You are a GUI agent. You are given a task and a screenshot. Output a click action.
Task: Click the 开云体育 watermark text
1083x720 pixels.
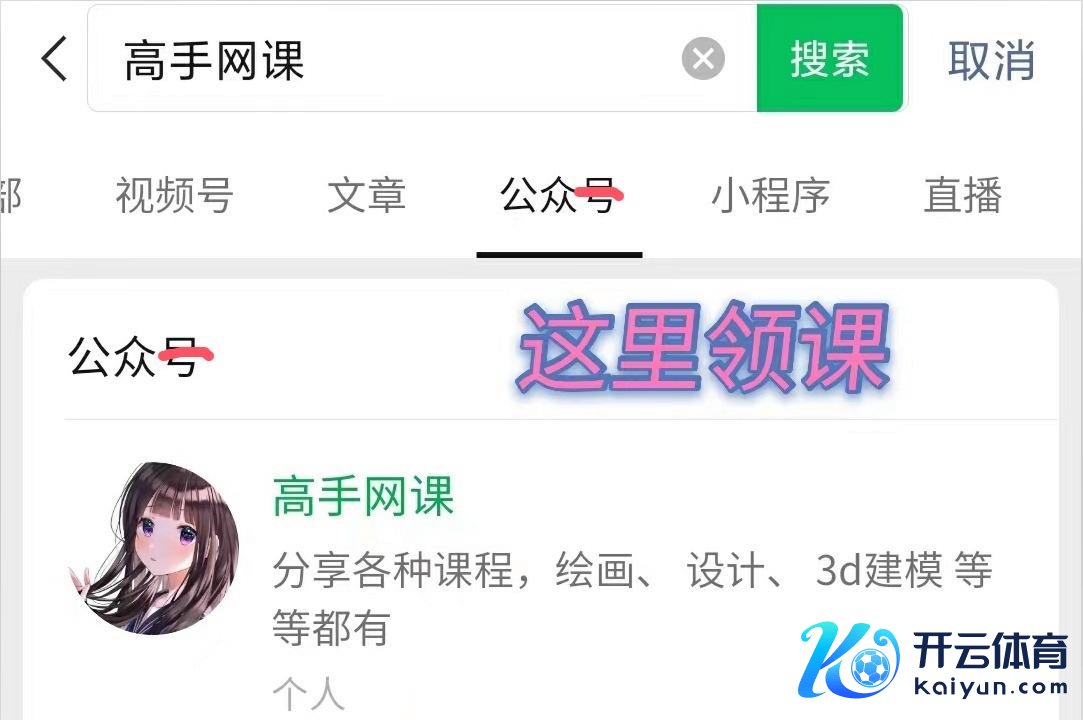(x=990, y=651)
